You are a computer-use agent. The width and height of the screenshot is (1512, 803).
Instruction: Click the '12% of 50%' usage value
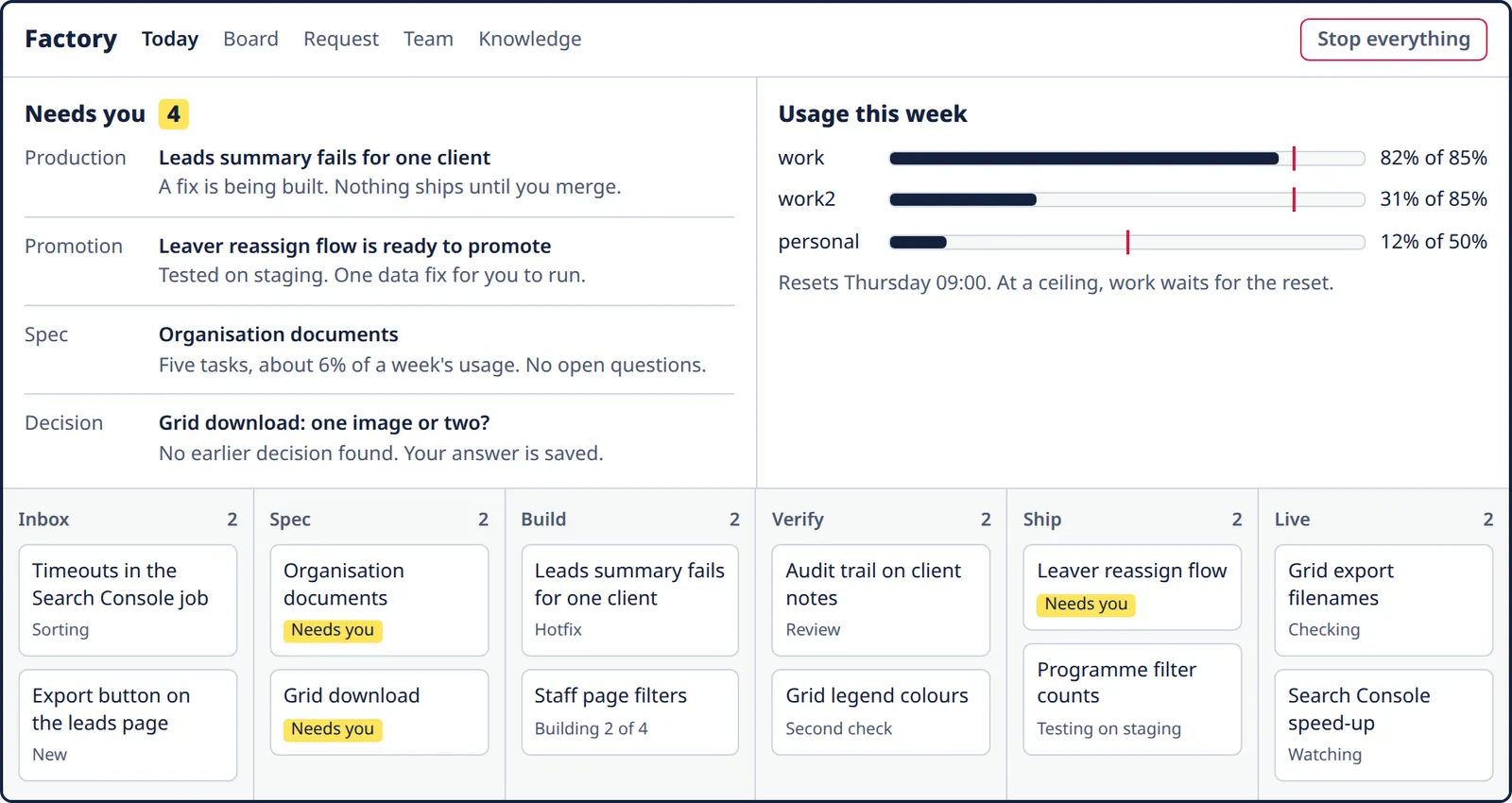pos(1434,242)
